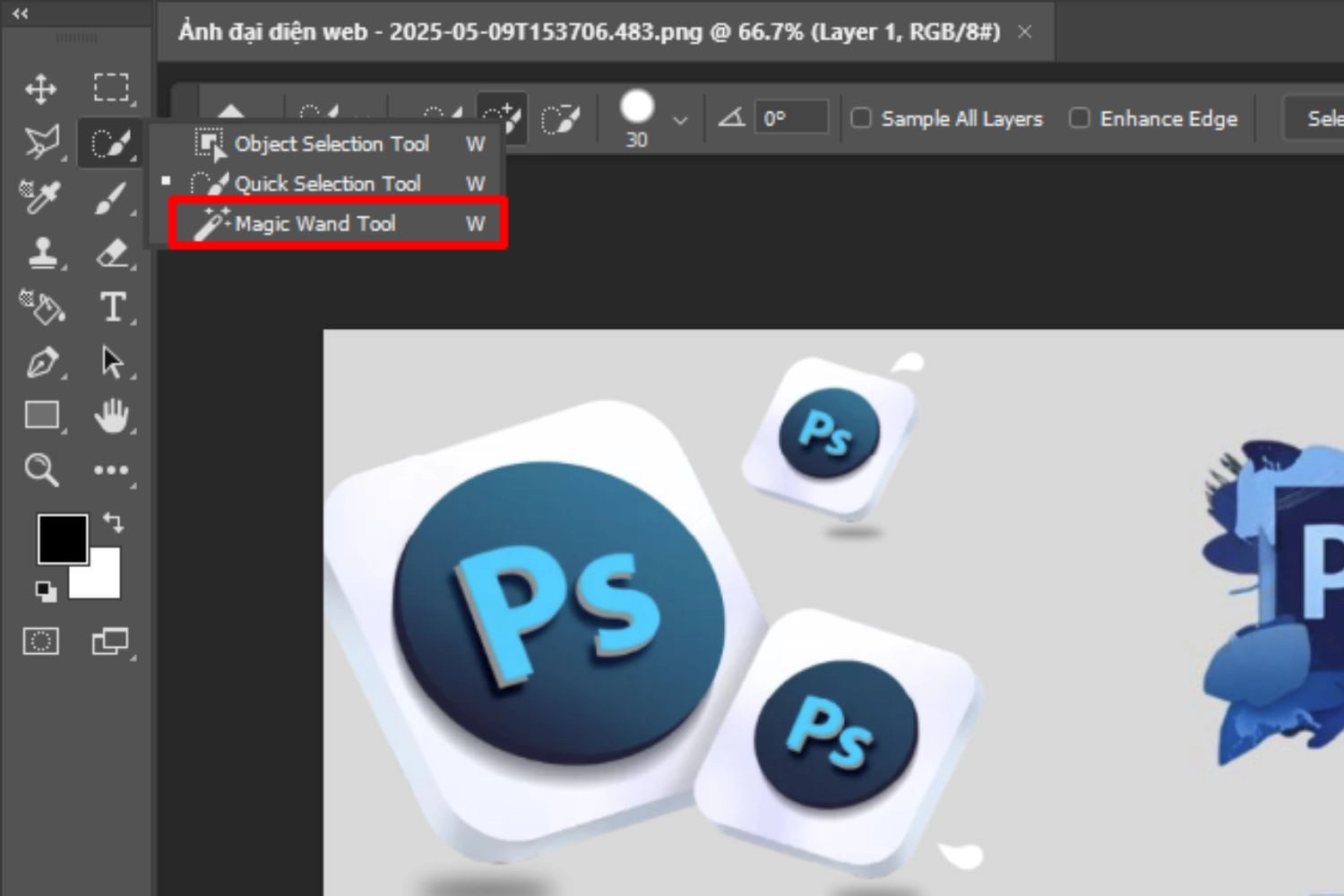Click Add to selection brush option

point(501,117)
